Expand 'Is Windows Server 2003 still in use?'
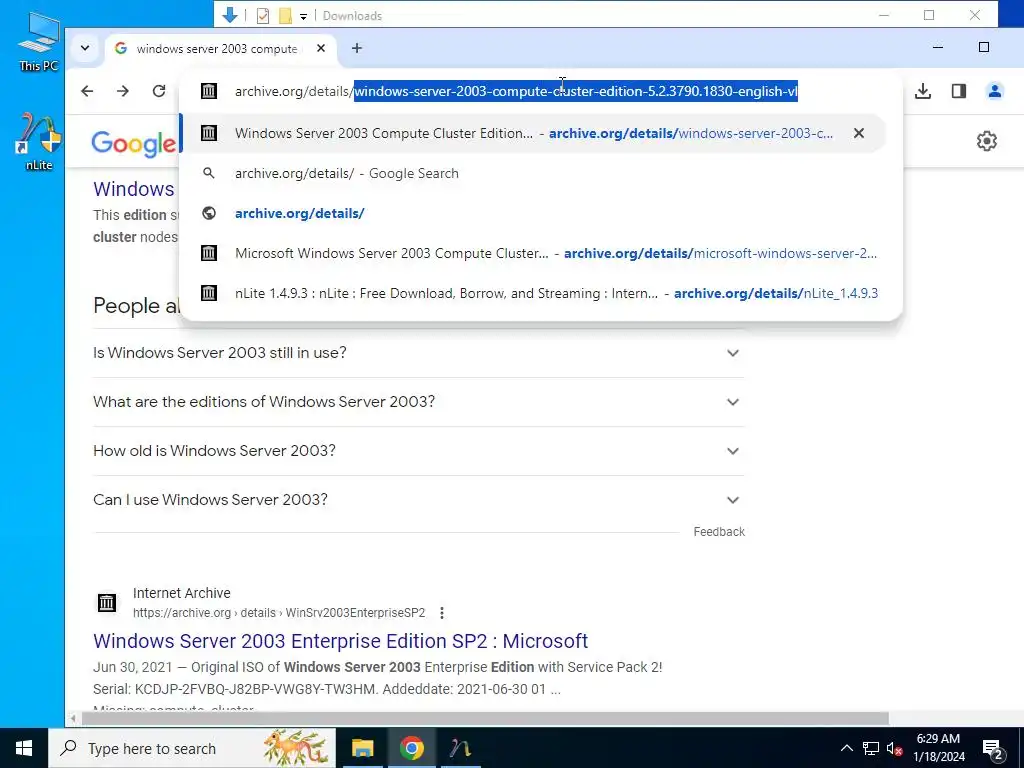 419,353
